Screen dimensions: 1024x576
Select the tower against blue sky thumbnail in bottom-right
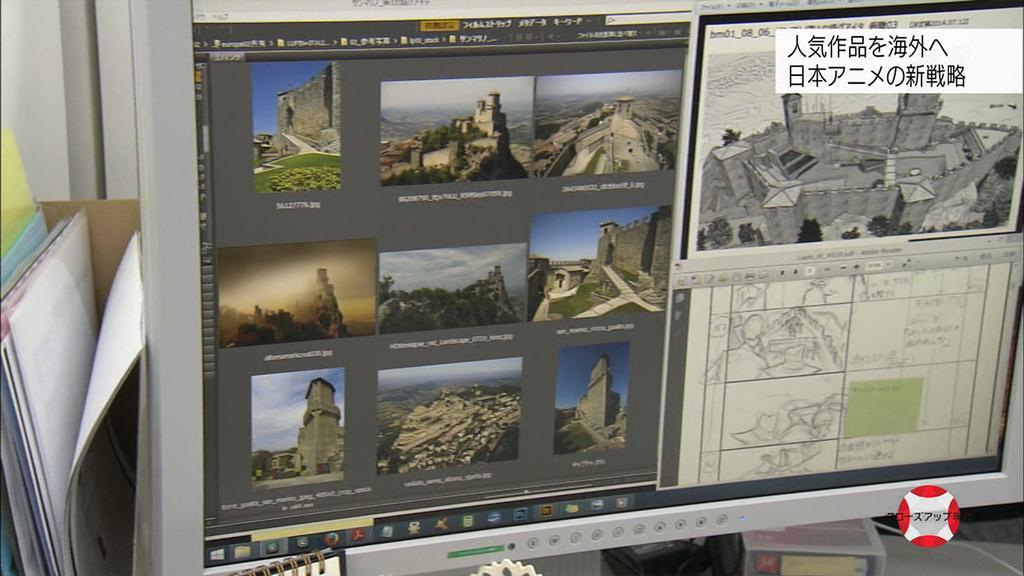point(591,398)
